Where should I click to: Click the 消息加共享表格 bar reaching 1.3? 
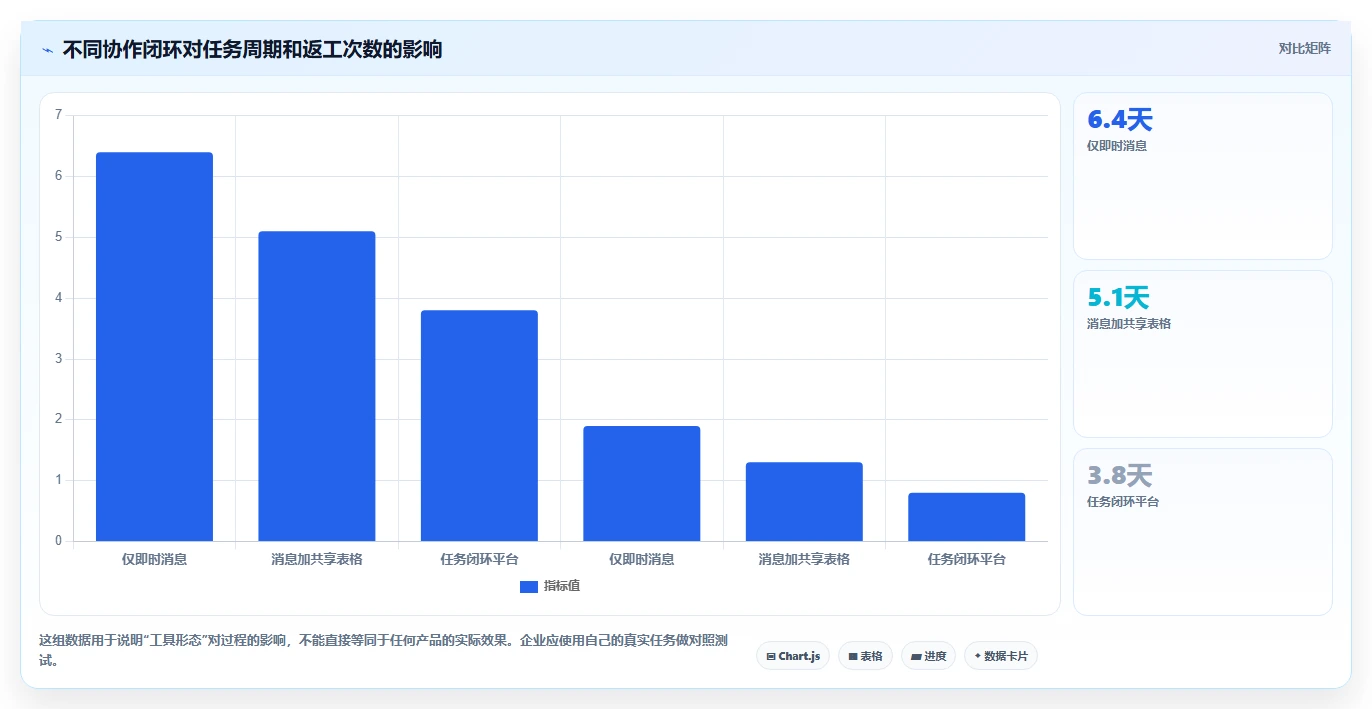point(804,502)
